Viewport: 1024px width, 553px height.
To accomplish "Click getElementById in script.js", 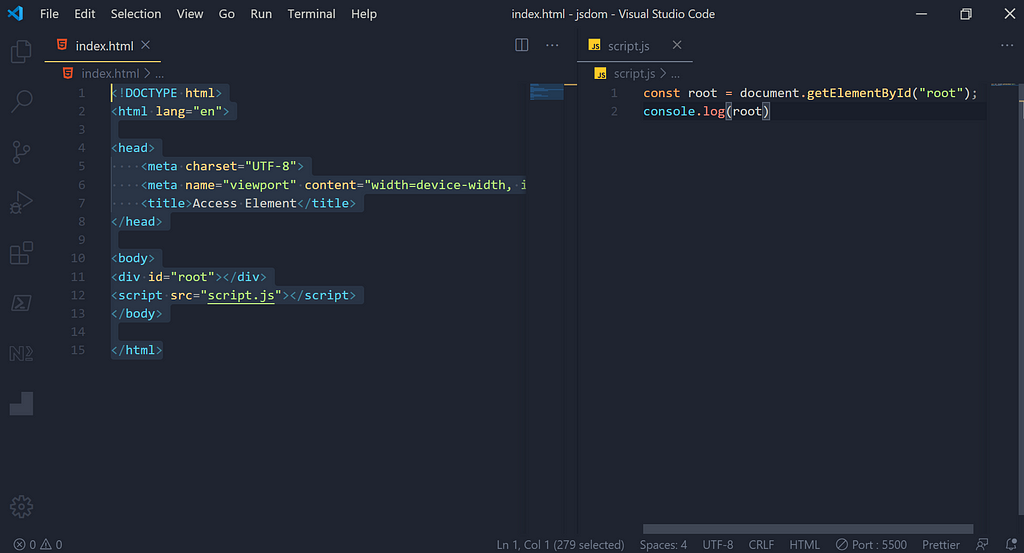I will (x=859, y=93).
